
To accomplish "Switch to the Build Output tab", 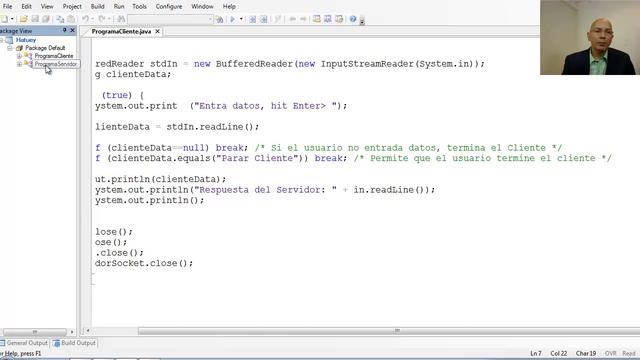I will 74,343.
